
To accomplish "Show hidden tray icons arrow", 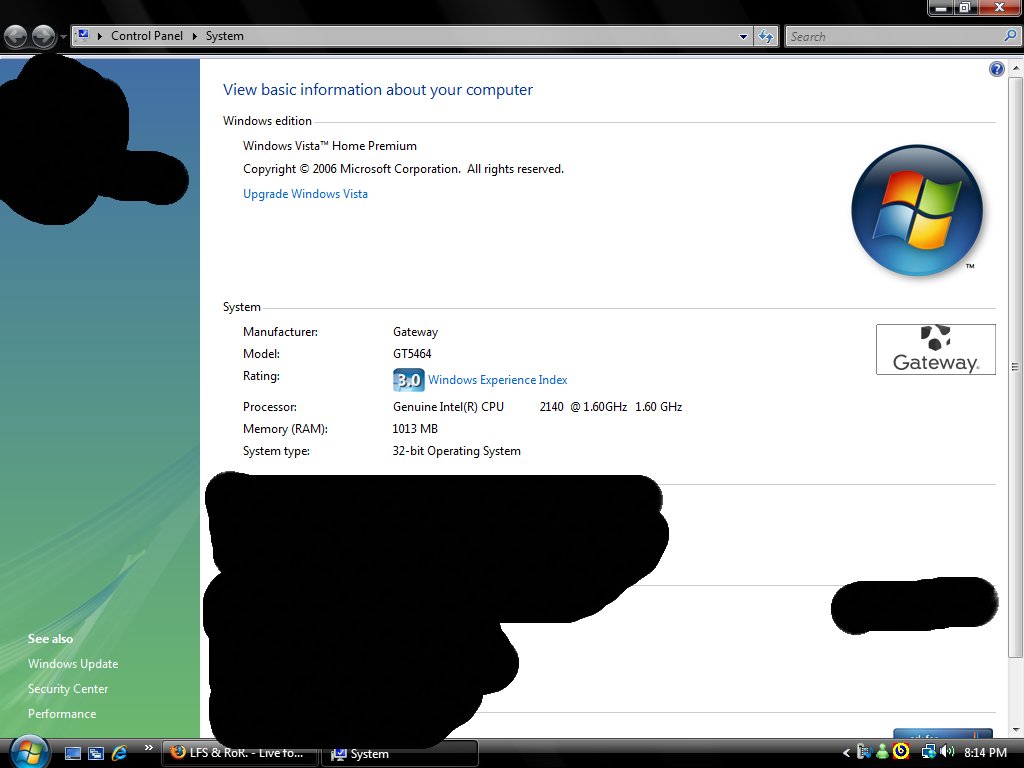I will coord(846,753).
